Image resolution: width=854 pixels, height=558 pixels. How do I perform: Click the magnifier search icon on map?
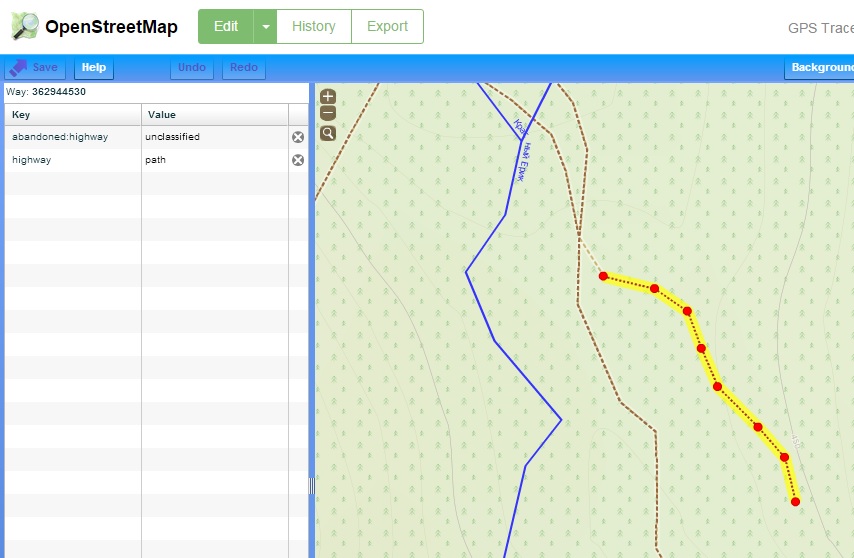click(327, 133)
